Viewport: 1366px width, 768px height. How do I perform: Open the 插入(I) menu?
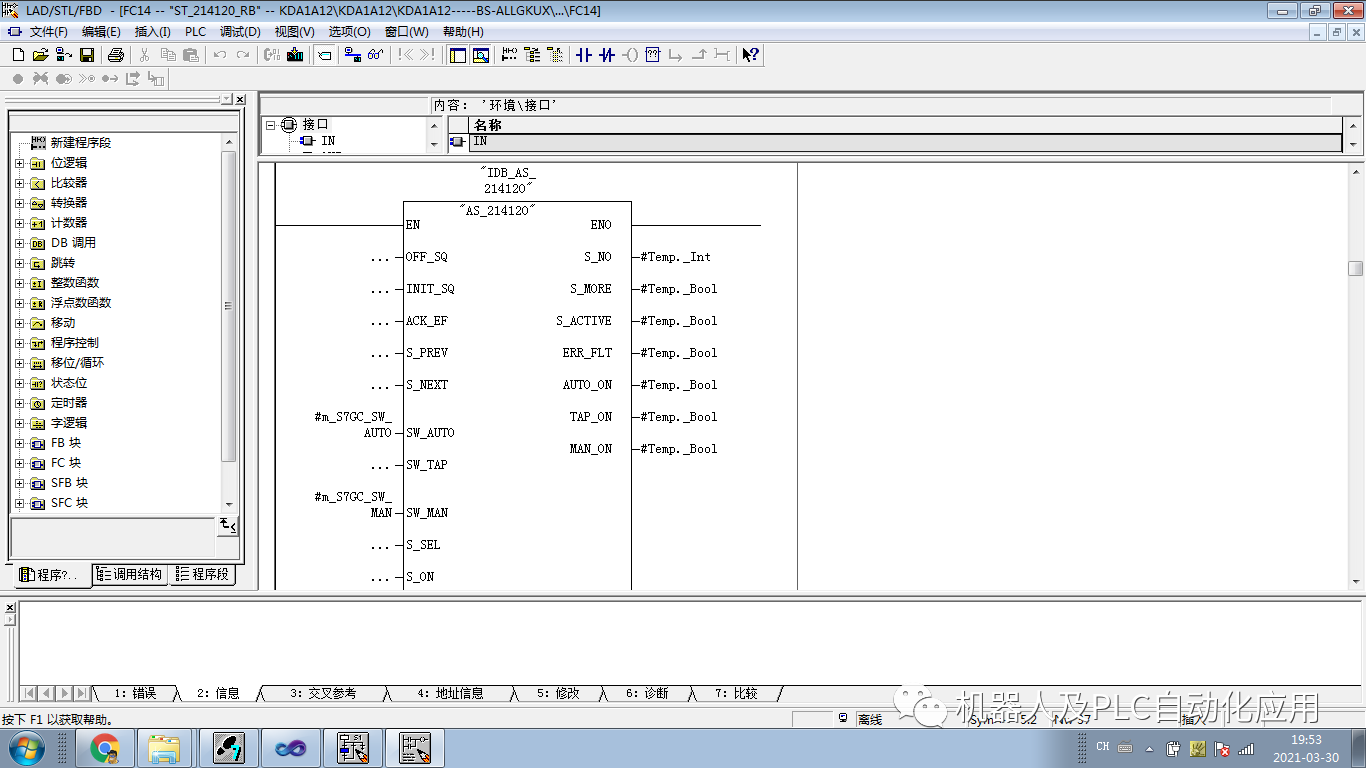point(153,32)
